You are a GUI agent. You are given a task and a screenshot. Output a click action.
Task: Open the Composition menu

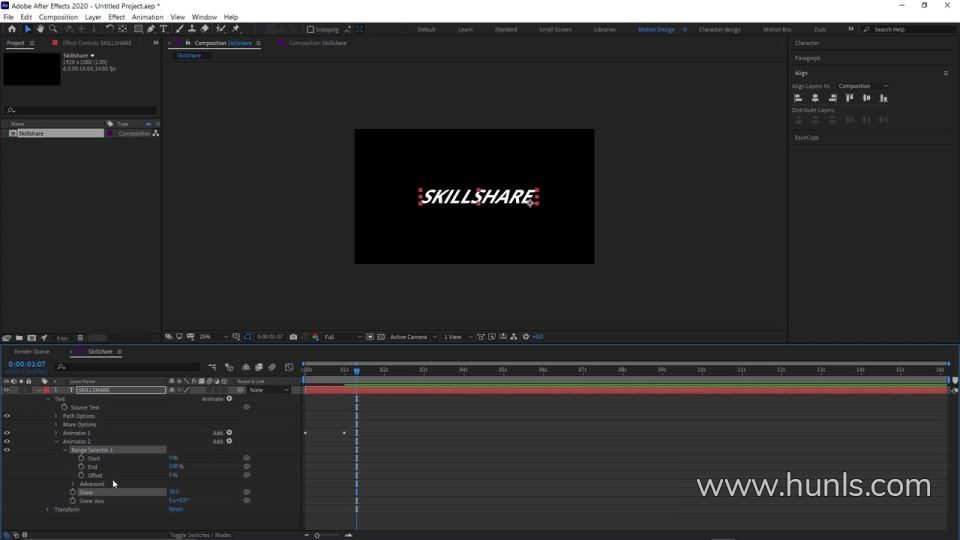tap(58, 17)
